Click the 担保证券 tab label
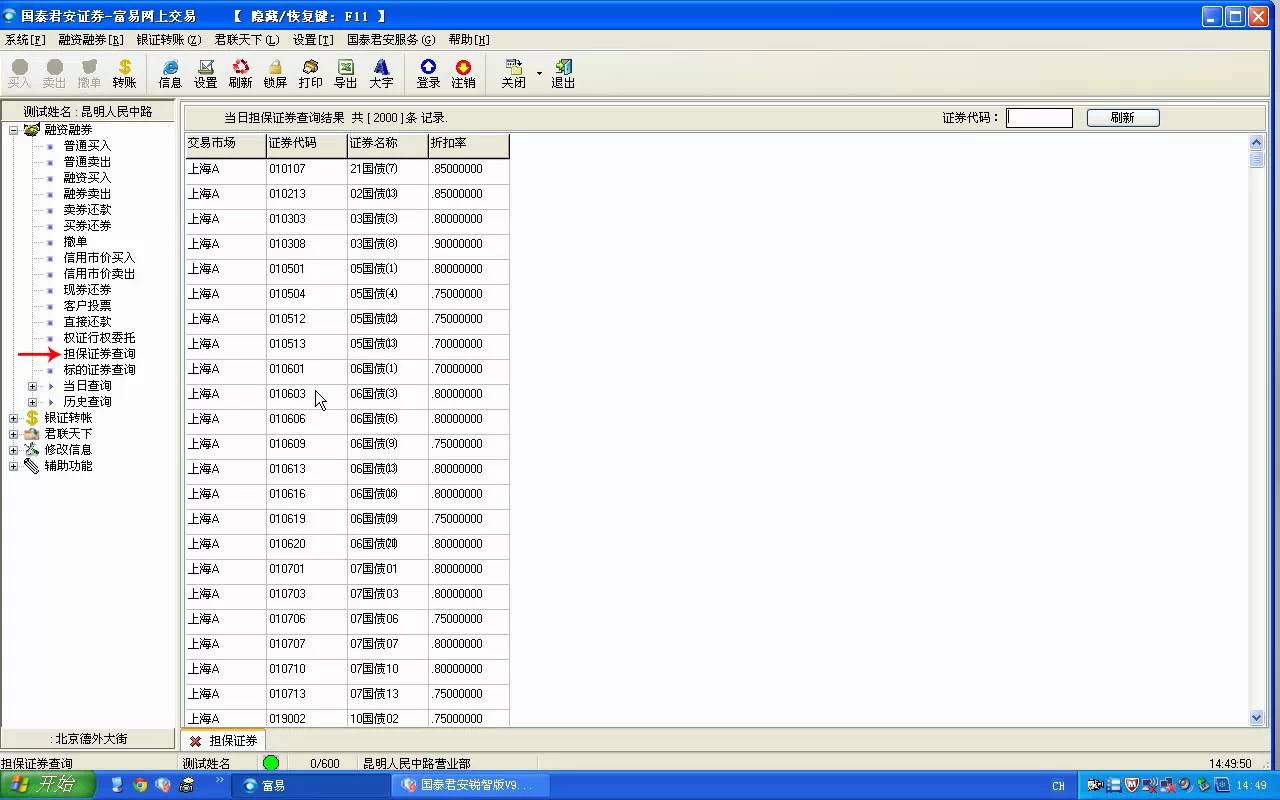 click(x=233, y=741)
